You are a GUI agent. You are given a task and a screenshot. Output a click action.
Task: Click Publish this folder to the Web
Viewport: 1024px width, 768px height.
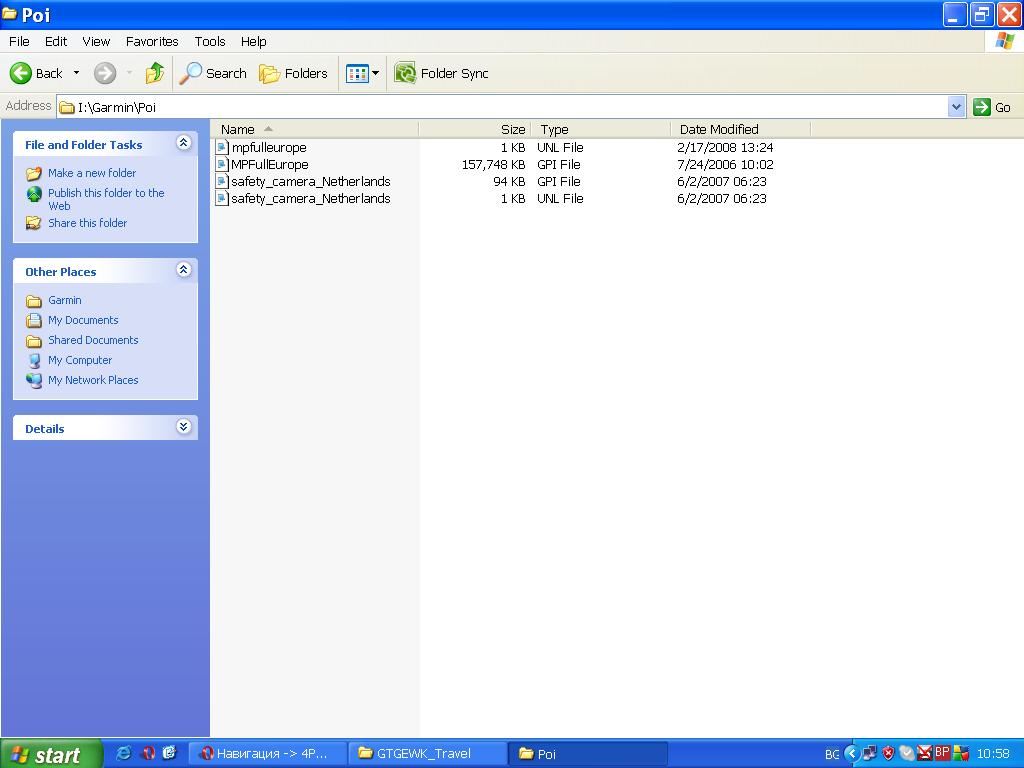coord(106,199)
